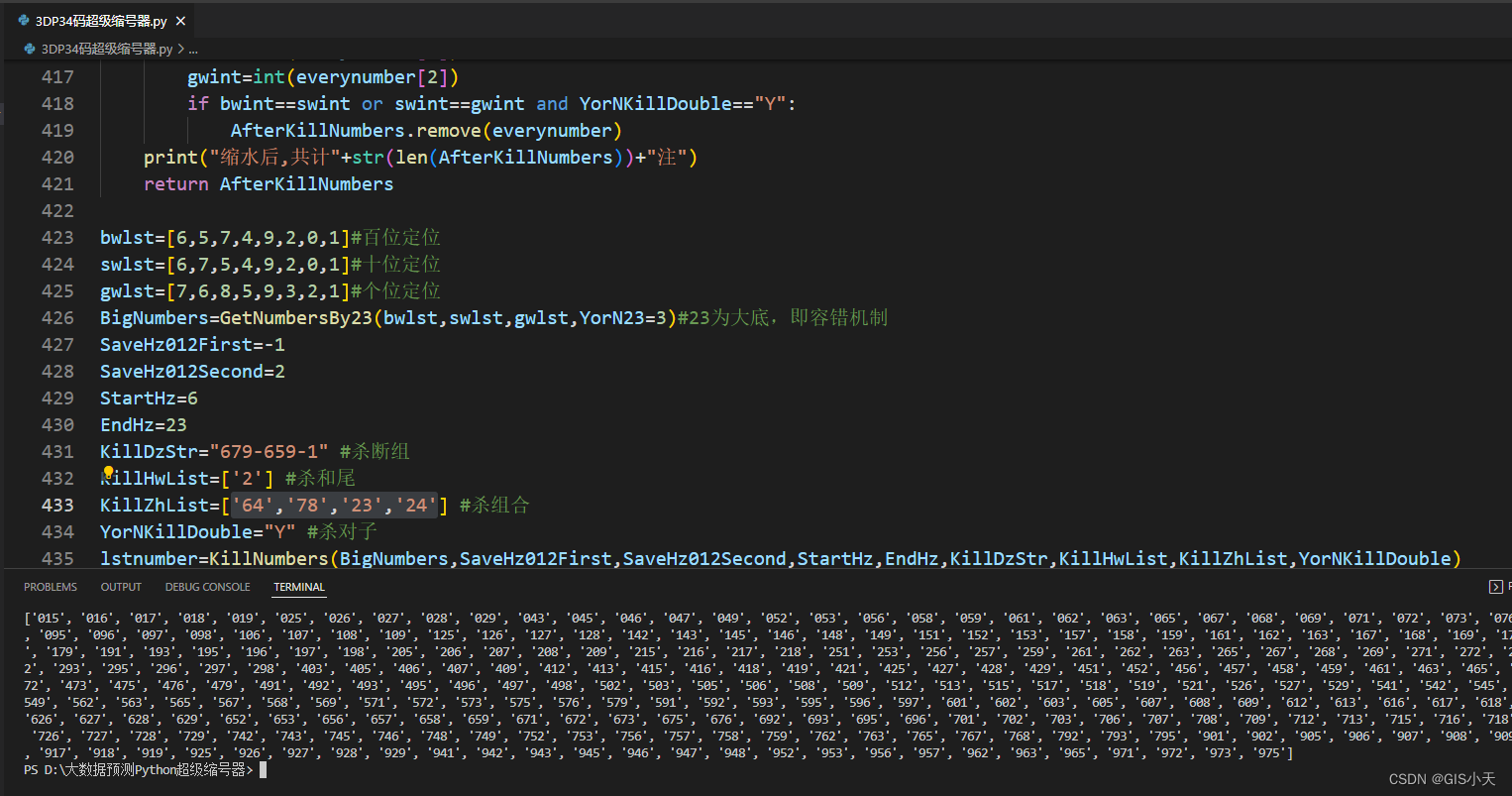Click SaveHz012Second=2 line

pos(192,372)
